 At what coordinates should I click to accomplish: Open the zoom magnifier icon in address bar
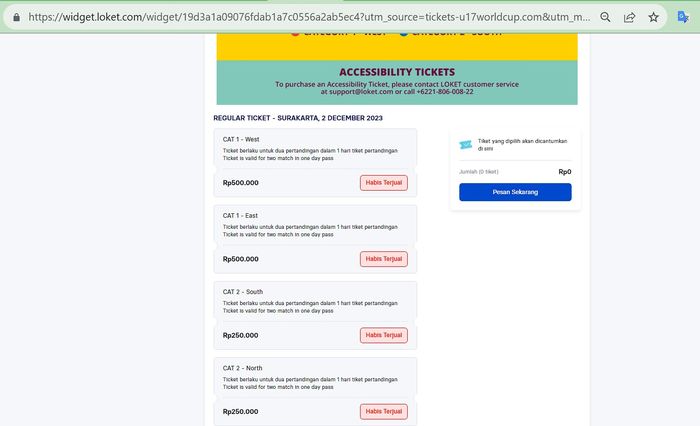(x=606, y=17)
